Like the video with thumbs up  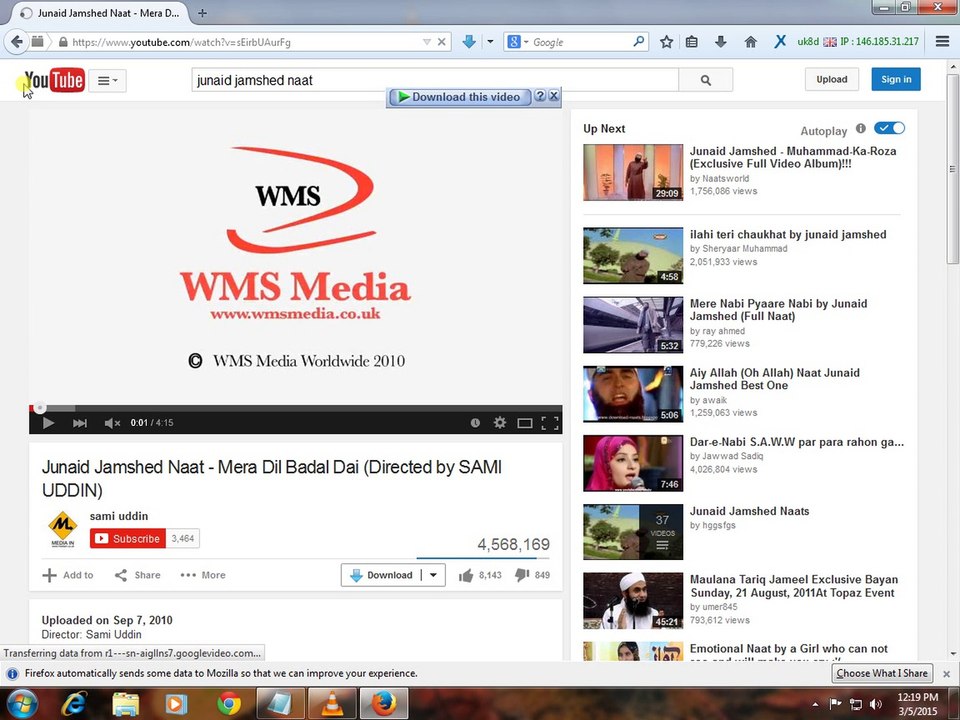click(x=480, y=575)
